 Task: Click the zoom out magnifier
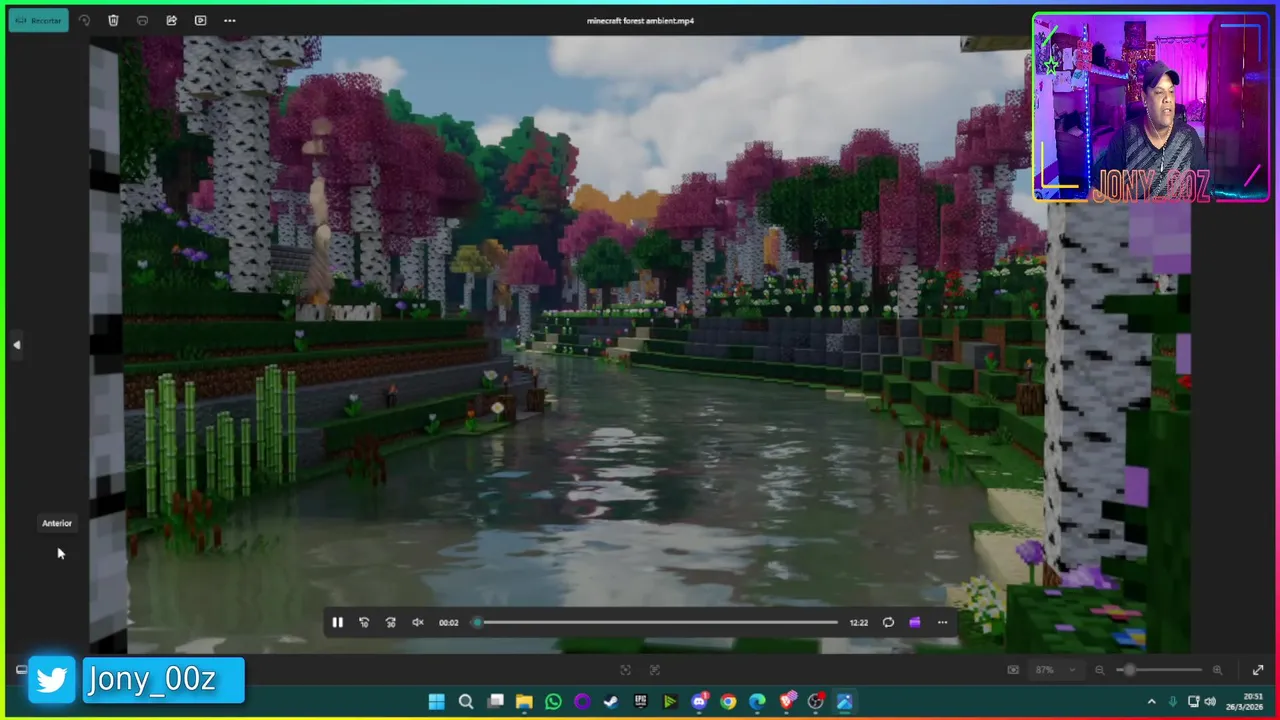[x=1099, y=670]
